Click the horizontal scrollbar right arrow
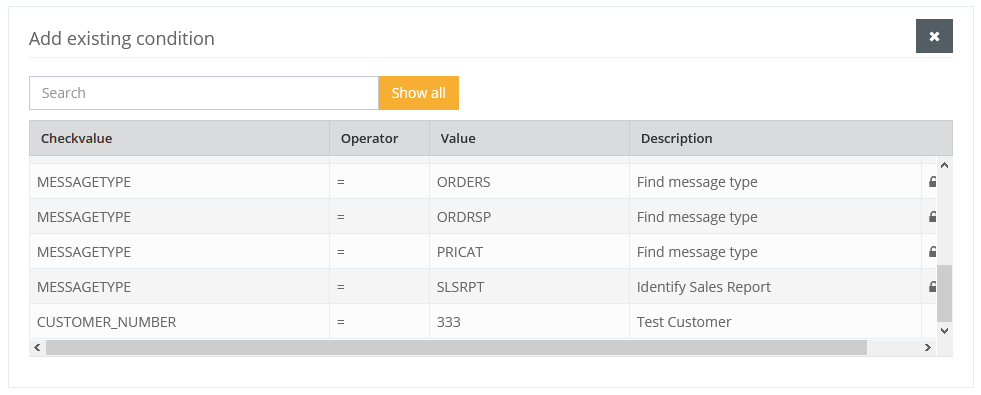This screenshot has width=981, height=395. pos(928,347)
